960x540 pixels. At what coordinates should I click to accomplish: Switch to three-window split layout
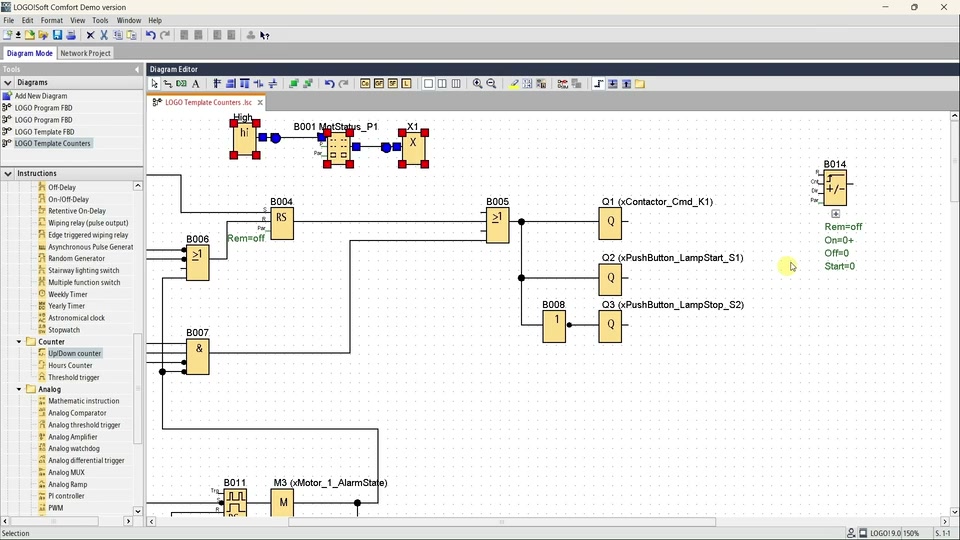456,84
